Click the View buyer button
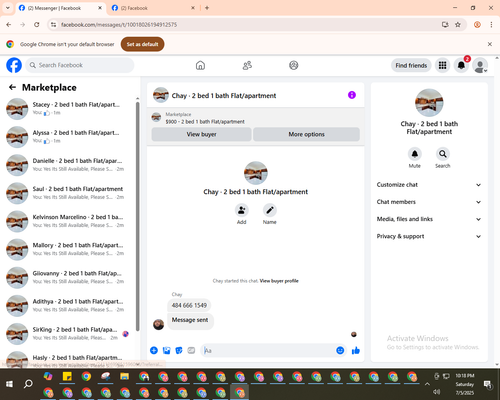Image resolution: width=500 pixels, height=400 pixels. [201, 134]
